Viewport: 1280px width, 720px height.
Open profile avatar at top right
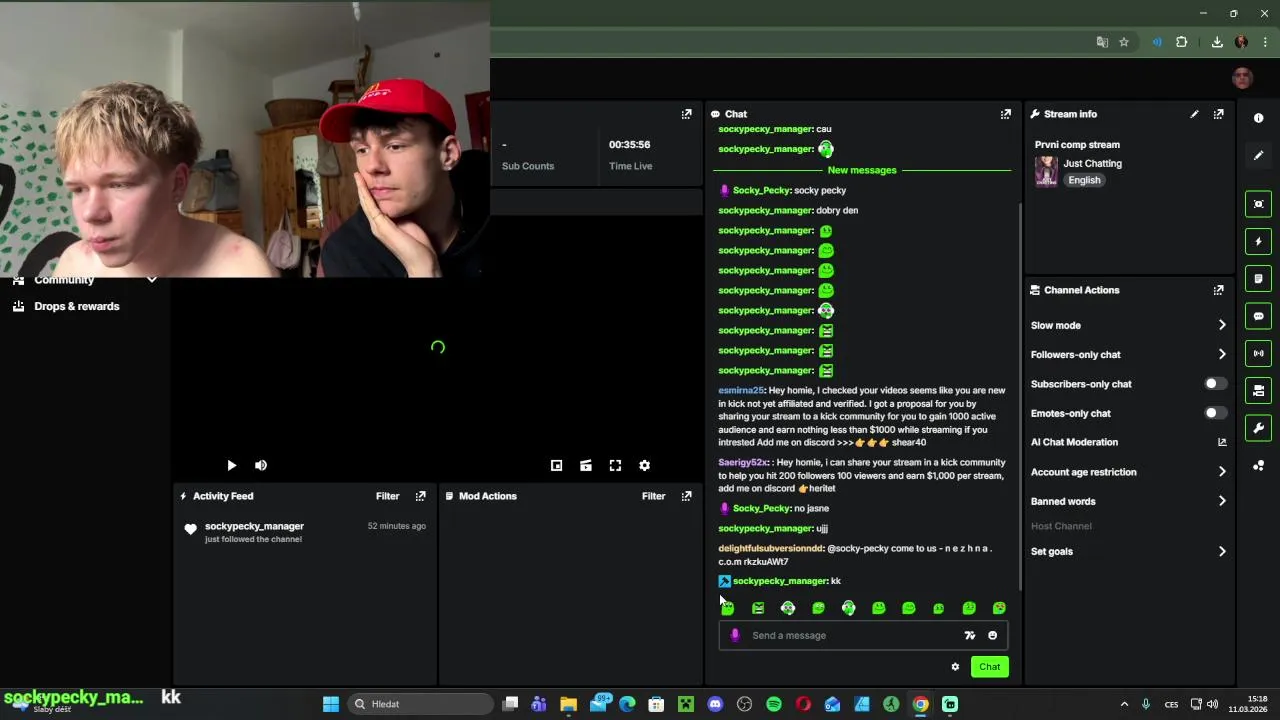point(1242,78)
